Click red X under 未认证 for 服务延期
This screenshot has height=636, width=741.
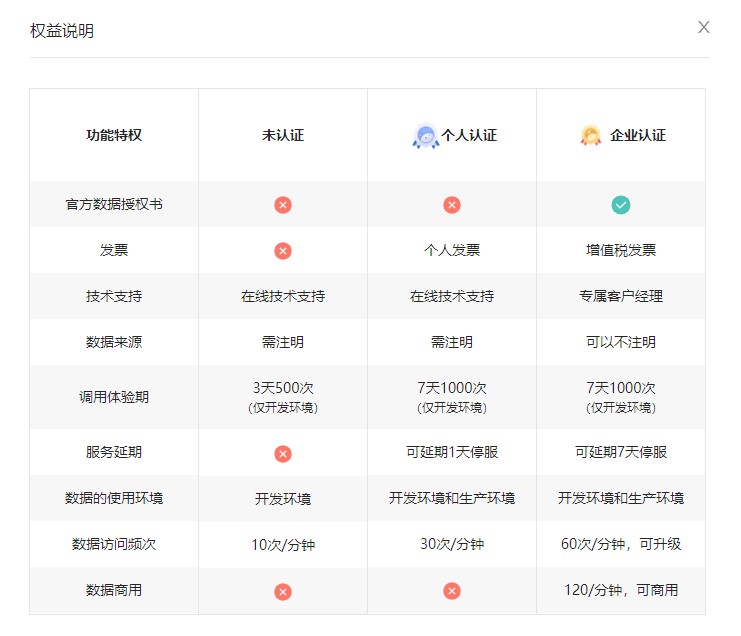point(283,454)
